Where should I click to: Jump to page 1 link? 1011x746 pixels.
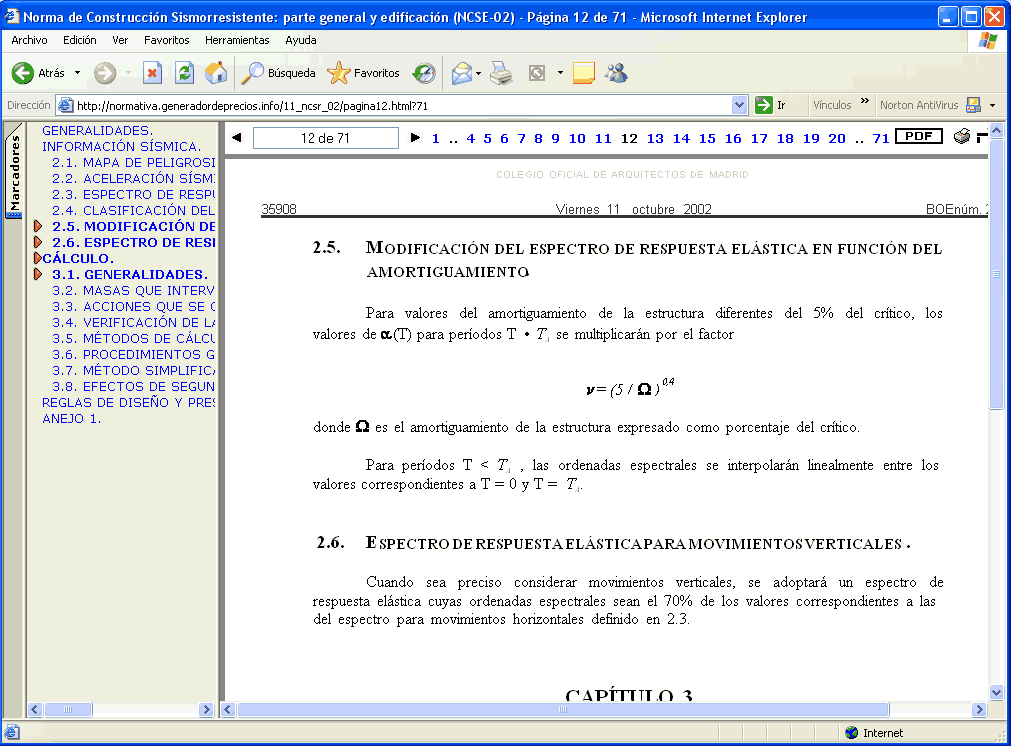(x=436, y=139)
